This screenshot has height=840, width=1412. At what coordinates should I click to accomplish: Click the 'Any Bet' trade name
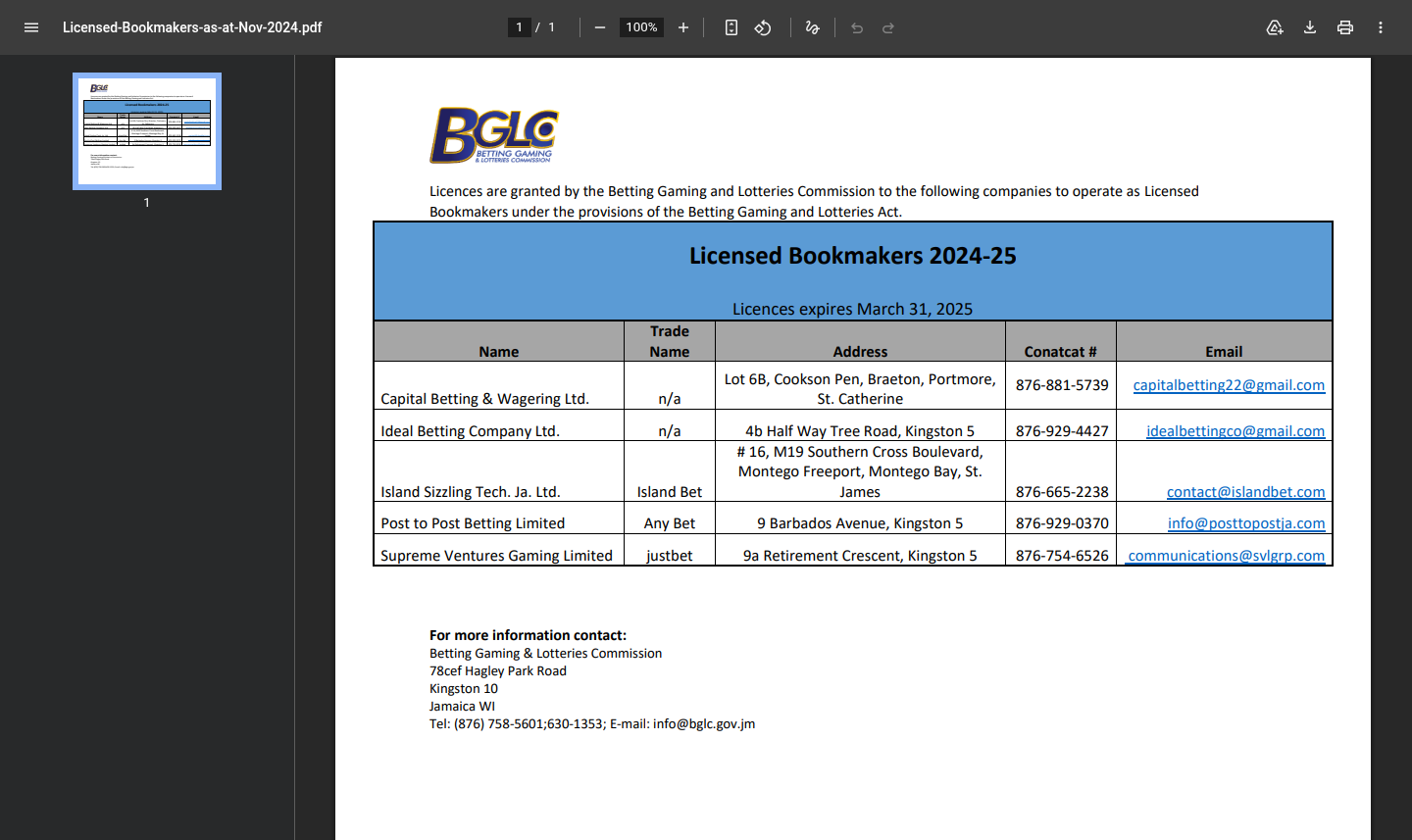[670, 523]
